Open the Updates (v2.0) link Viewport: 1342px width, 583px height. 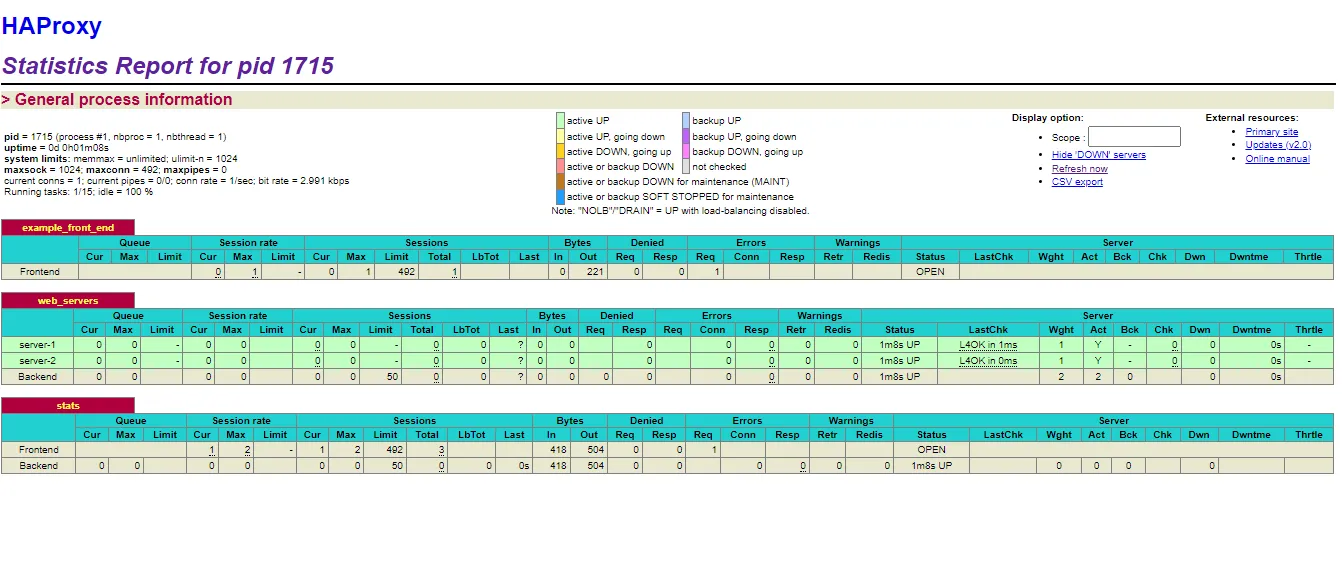(1277, 145)
